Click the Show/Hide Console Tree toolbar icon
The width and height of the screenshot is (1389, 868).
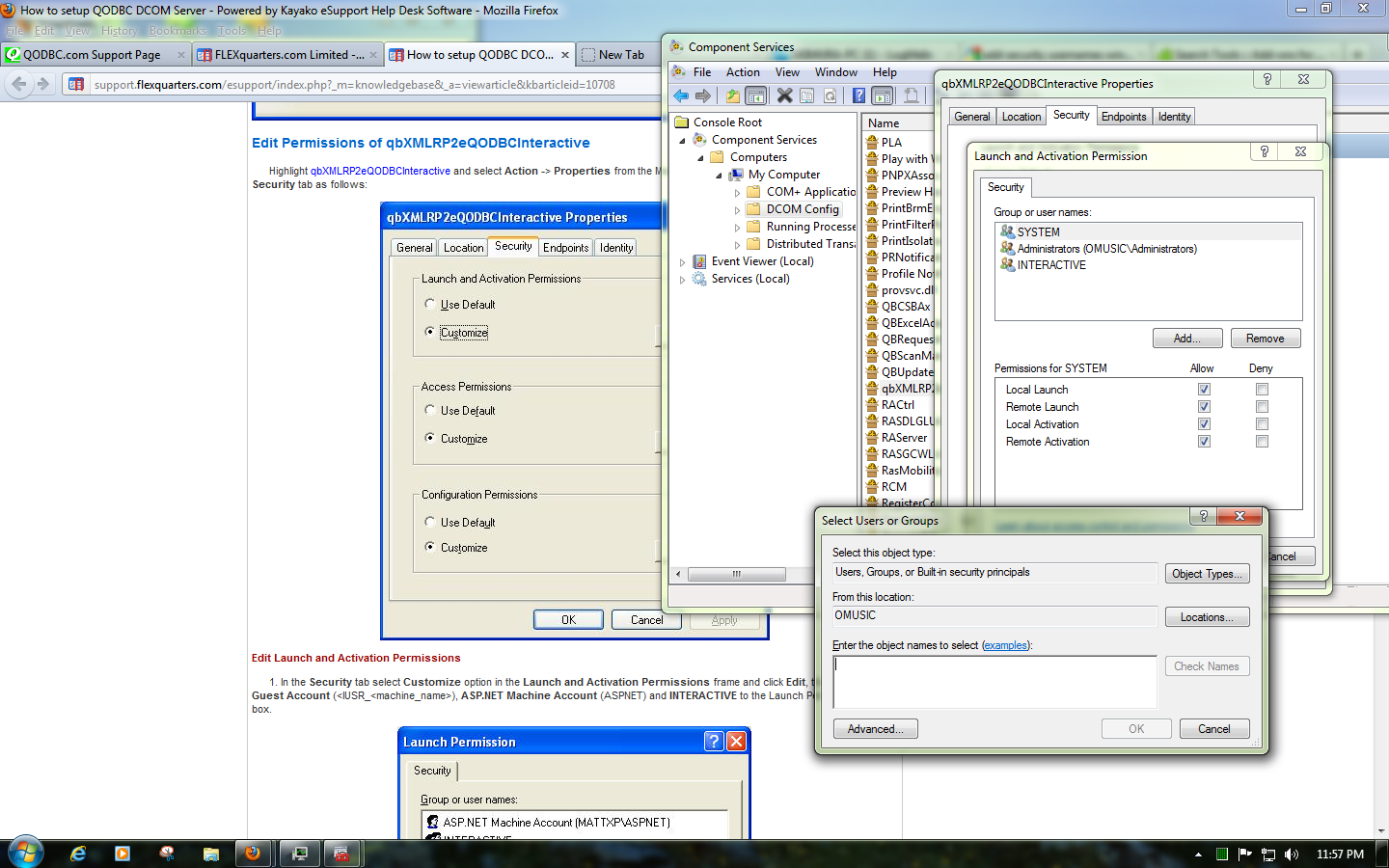755,95
